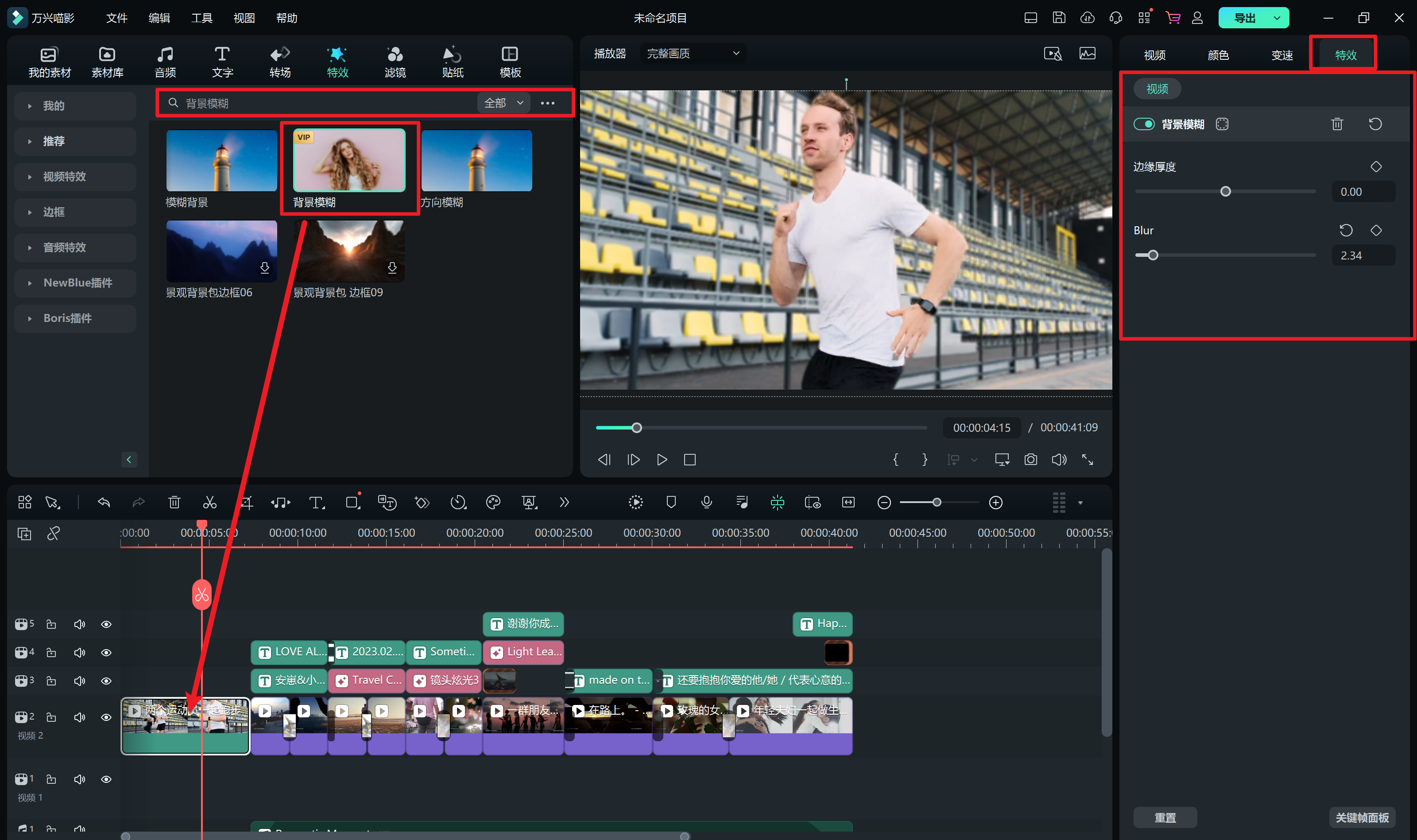Zoom in the timeline with plus icon
The width and height of the screenshot is (1417, 840).
pyautogui.click(x=995, y=502)
